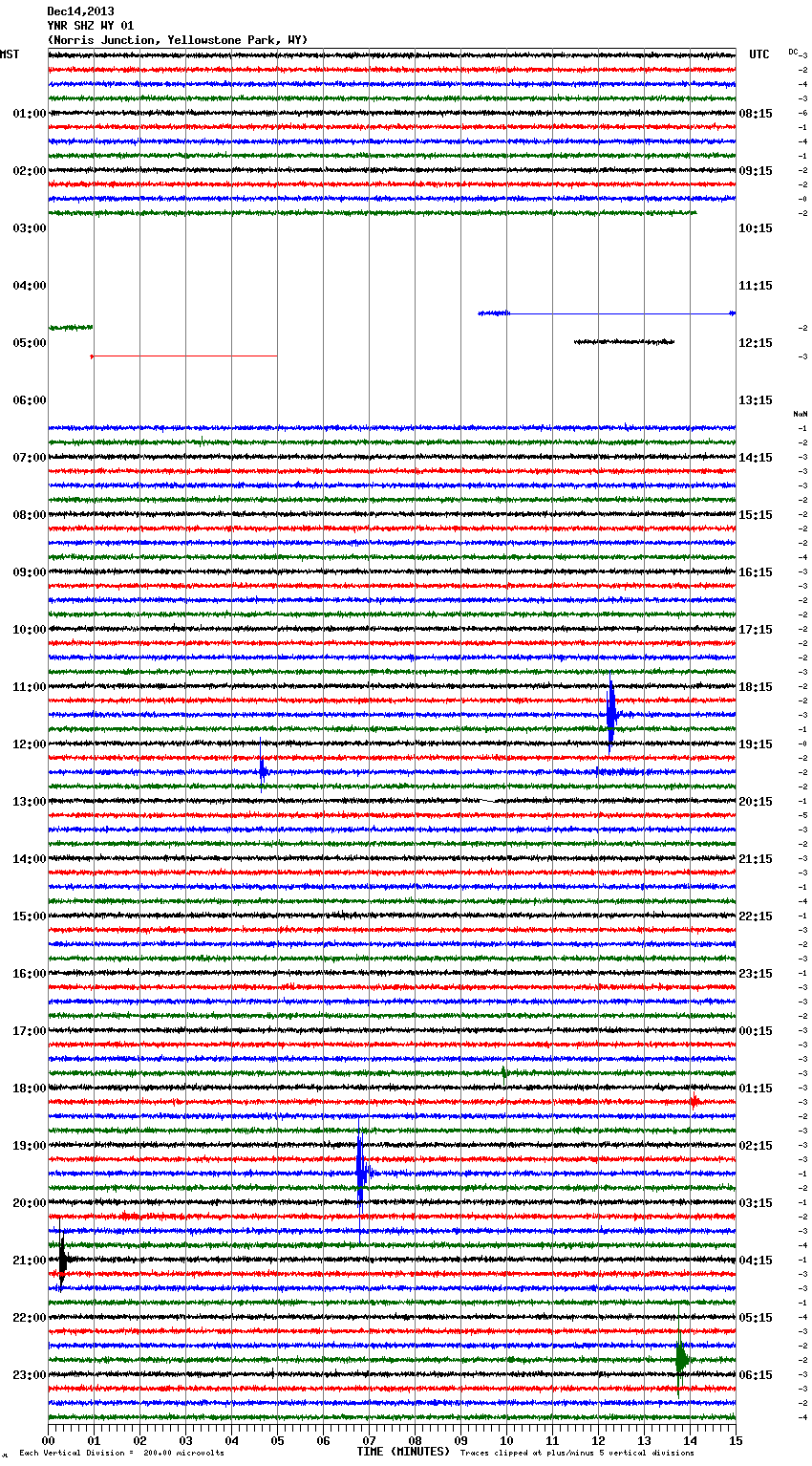Click the 'Each Vertical Division = 200.00 microvolts' note
Image resolution: width=812 pixels, height=1466 pixels.
[x=122, y=1454]
